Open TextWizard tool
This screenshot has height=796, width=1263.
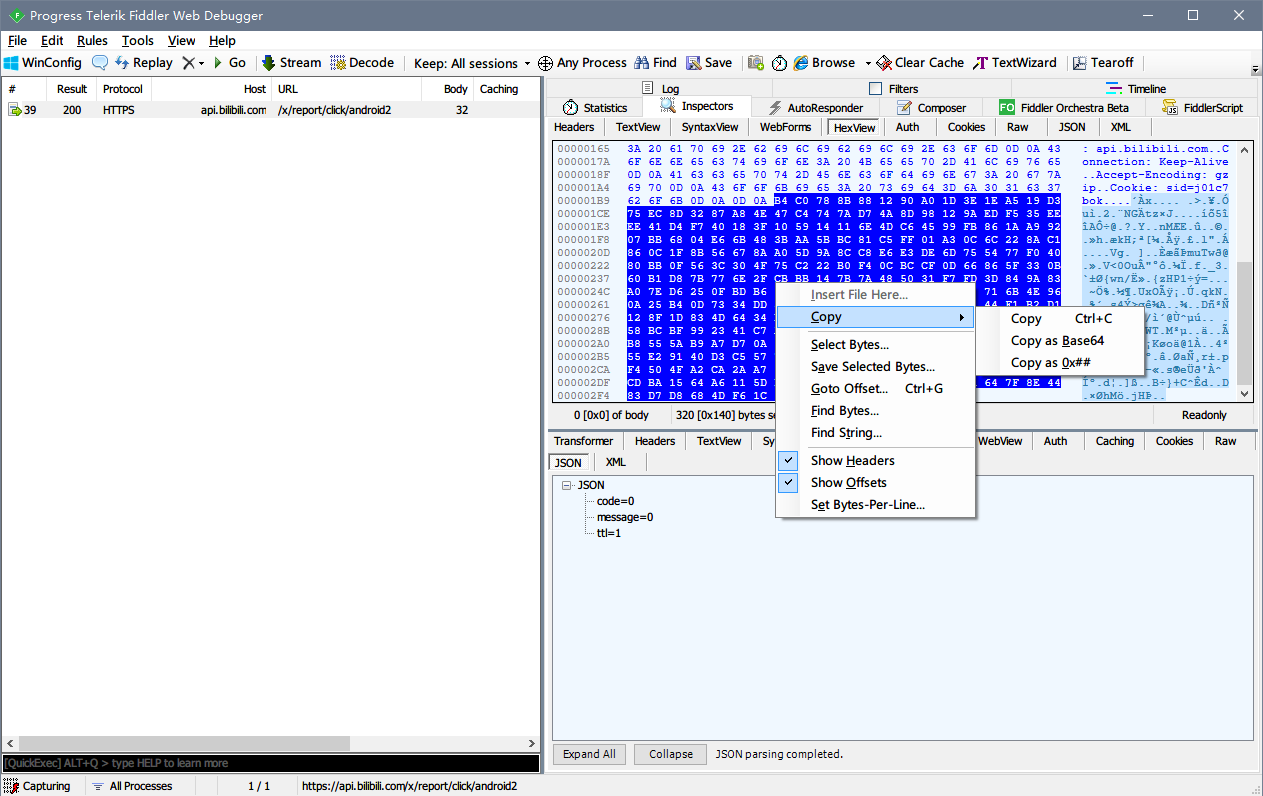point(1015,63)
